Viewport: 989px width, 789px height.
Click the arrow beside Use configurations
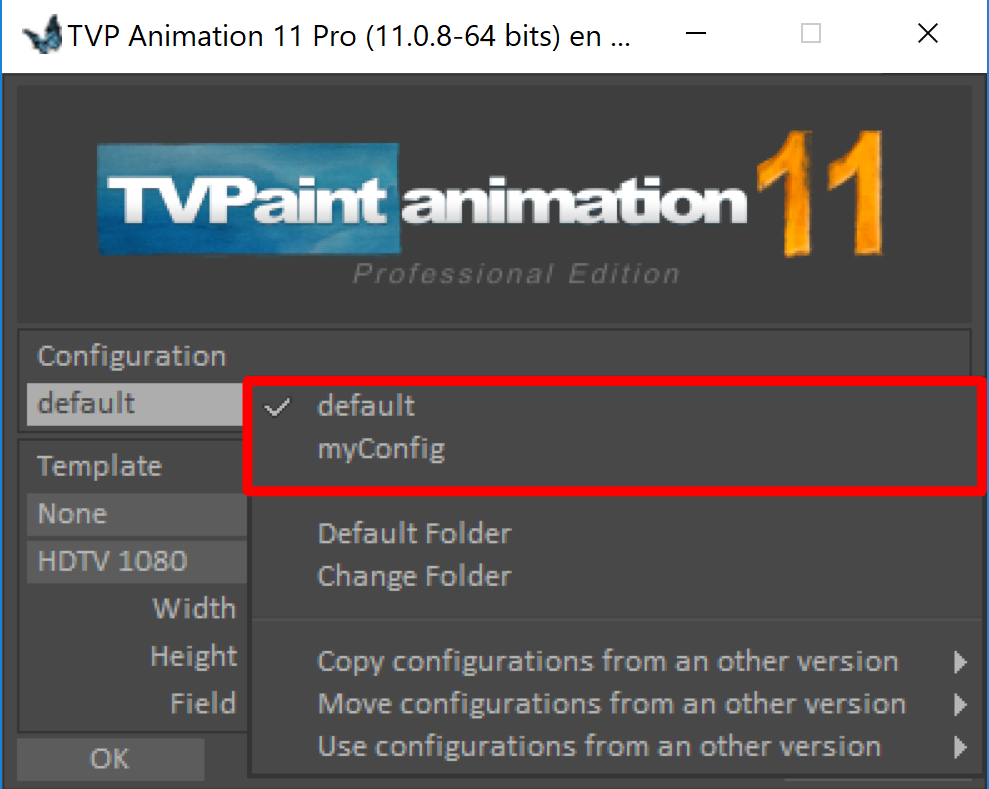click(x=960, y=747)
